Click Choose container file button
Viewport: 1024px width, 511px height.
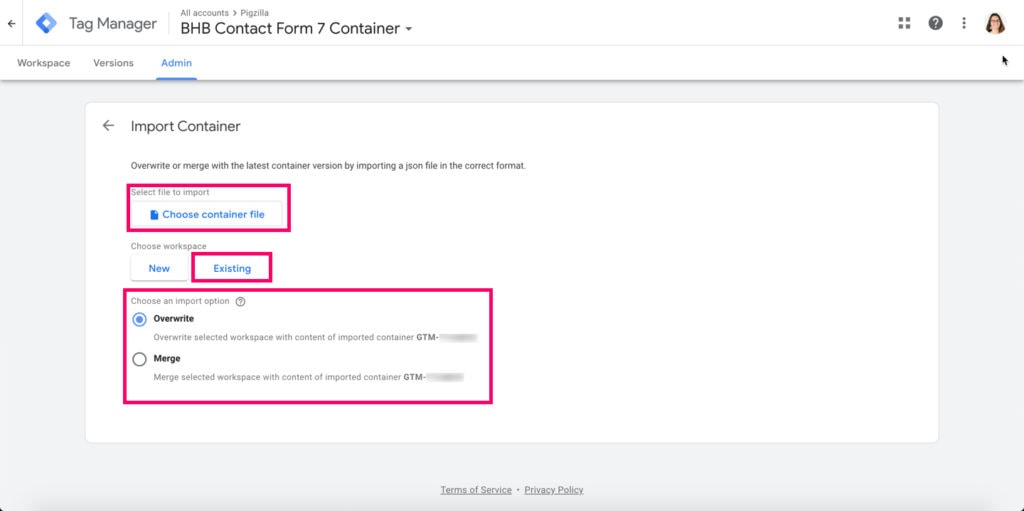(206, 214)
